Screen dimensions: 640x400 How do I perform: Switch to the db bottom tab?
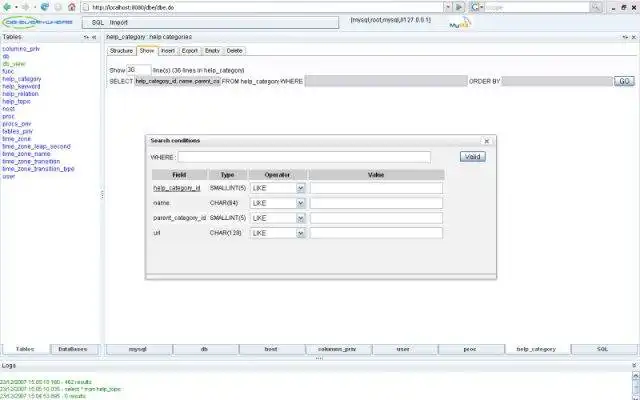point(204,349)
